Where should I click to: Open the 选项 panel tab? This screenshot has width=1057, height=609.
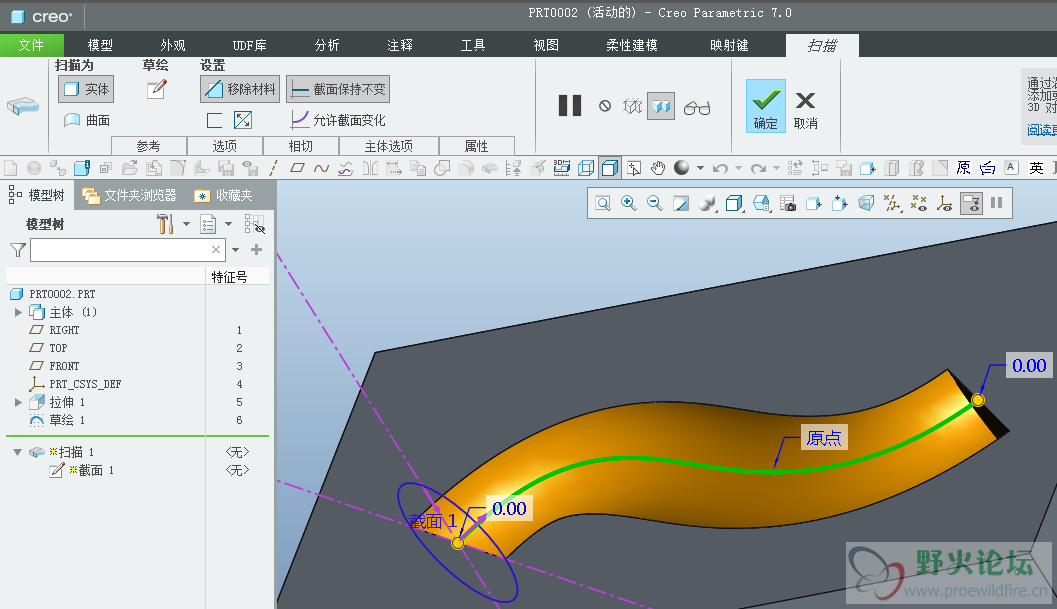pyautogui.click(x=224, y=146)
